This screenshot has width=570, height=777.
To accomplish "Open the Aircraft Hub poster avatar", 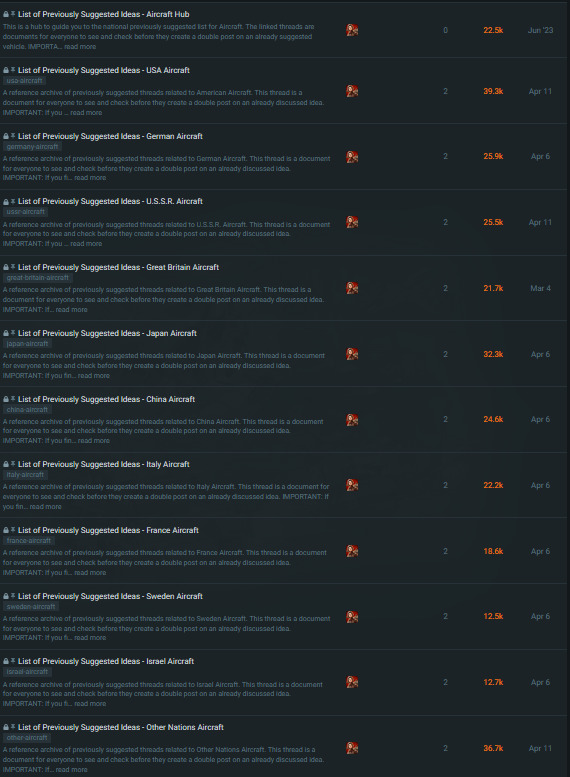I will pos(352,30).
